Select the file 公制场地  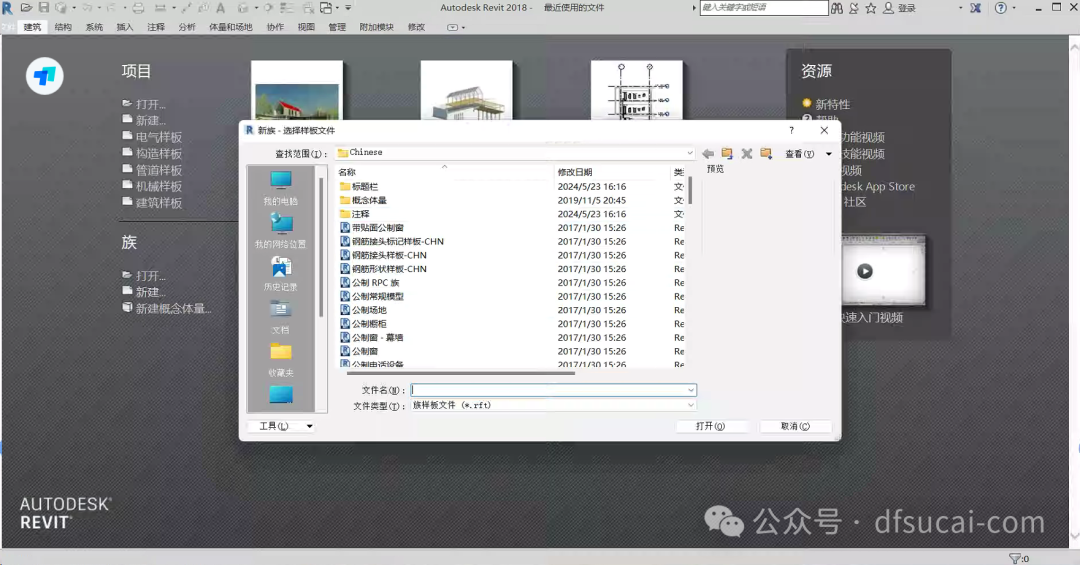click(369, 310)
